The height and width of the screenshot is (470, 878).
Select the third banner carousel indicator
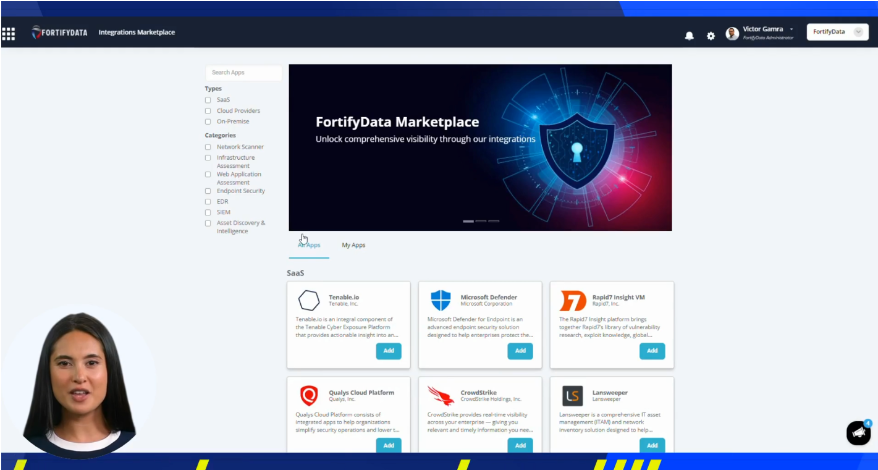click(493, 221)
